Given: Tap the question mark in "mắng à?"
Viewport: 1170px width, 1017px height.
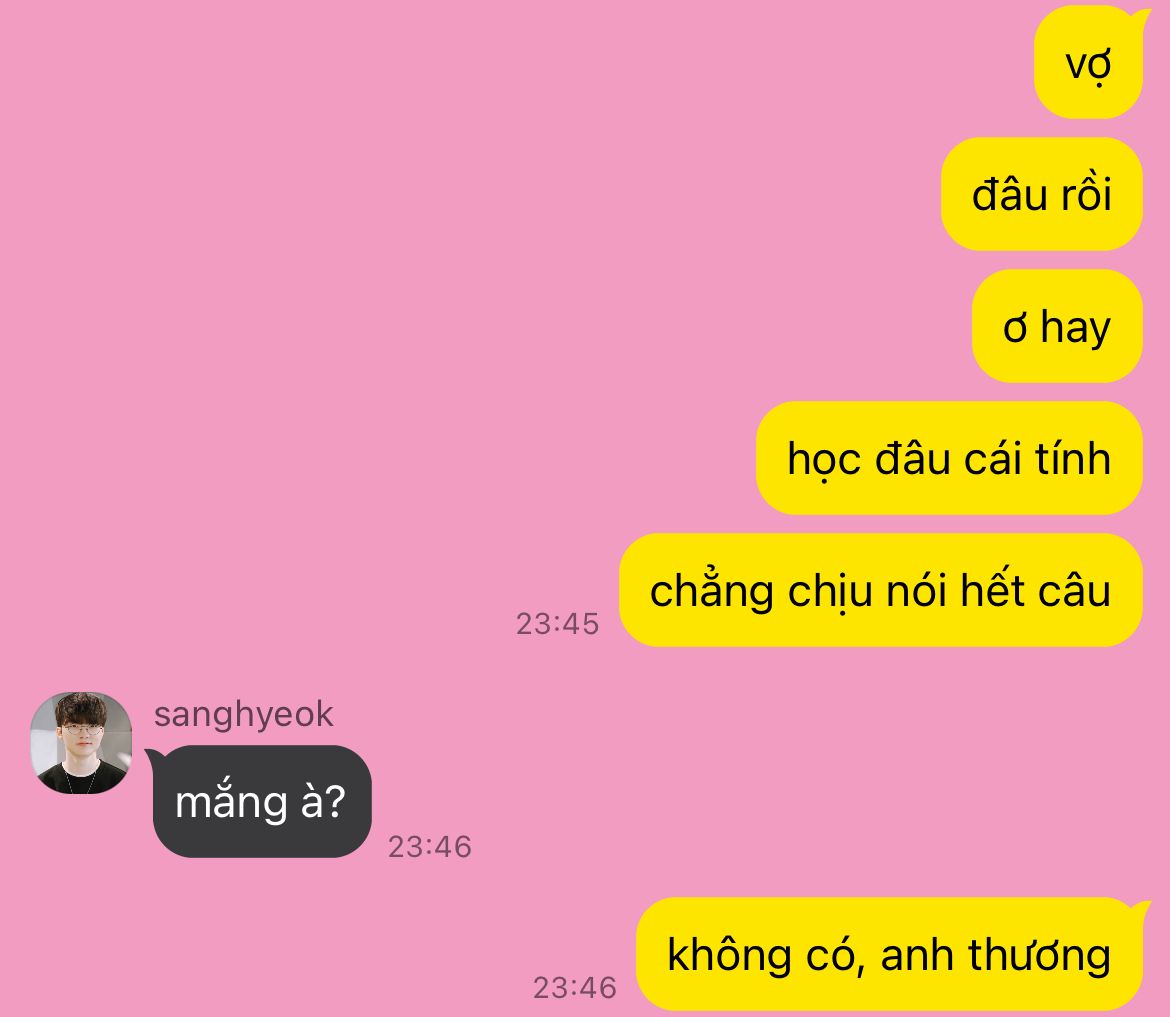Looking at the screenshot, I should click(x=336, y=802).
